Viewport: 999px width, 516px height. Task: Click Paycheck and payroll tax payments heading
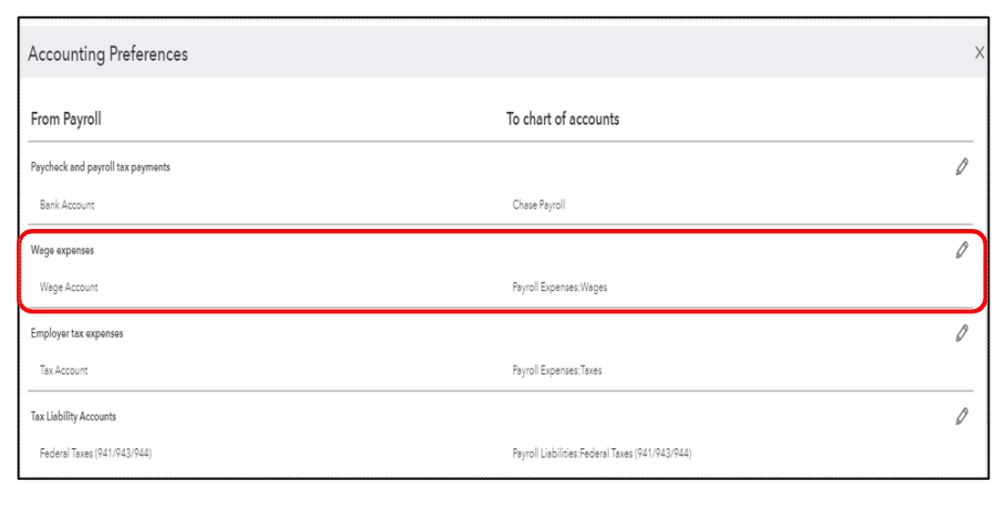(x=101, y=167)
